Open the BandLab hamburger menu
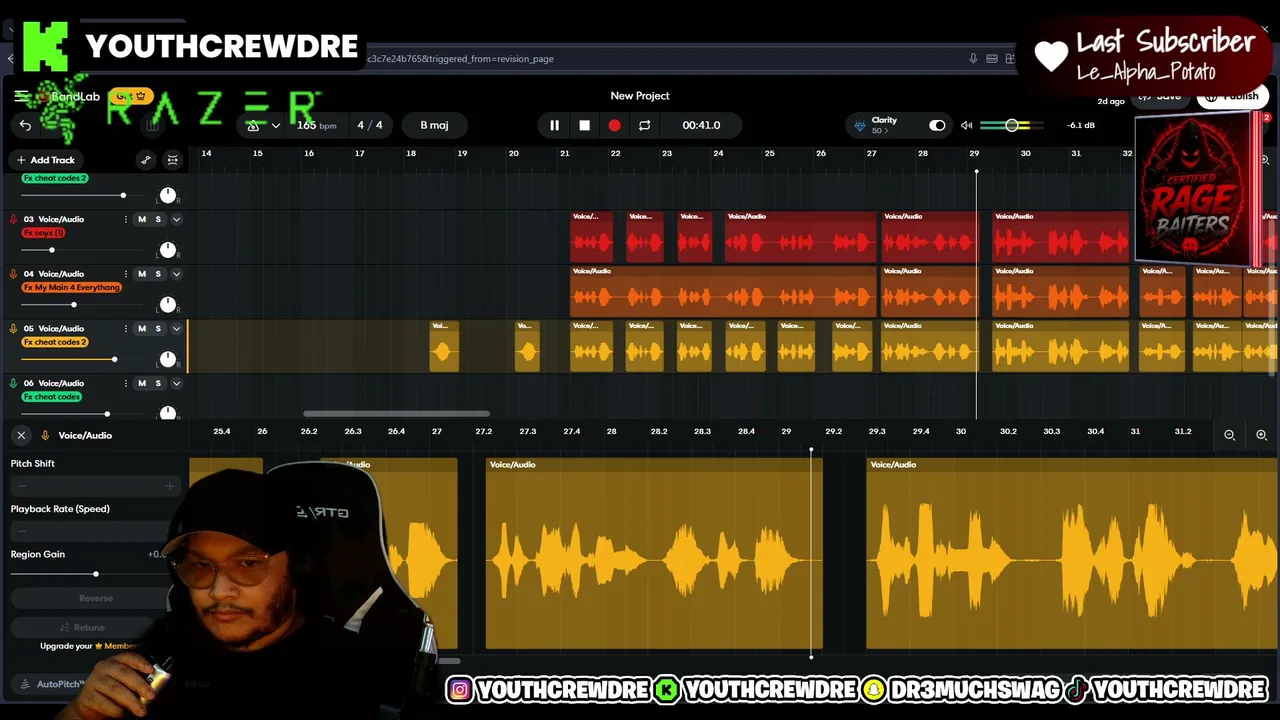 (x=21, y=96)
